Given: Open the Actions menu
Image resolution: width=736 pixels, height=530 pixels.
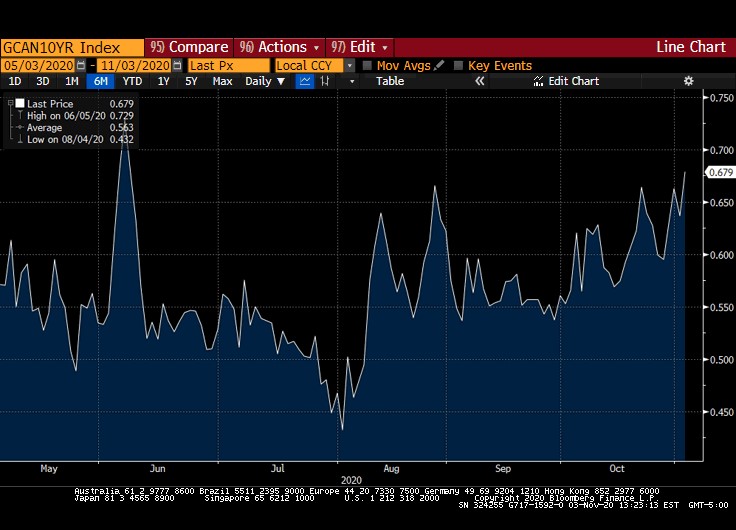Looking at the screenshot, I should pos(280,47).
